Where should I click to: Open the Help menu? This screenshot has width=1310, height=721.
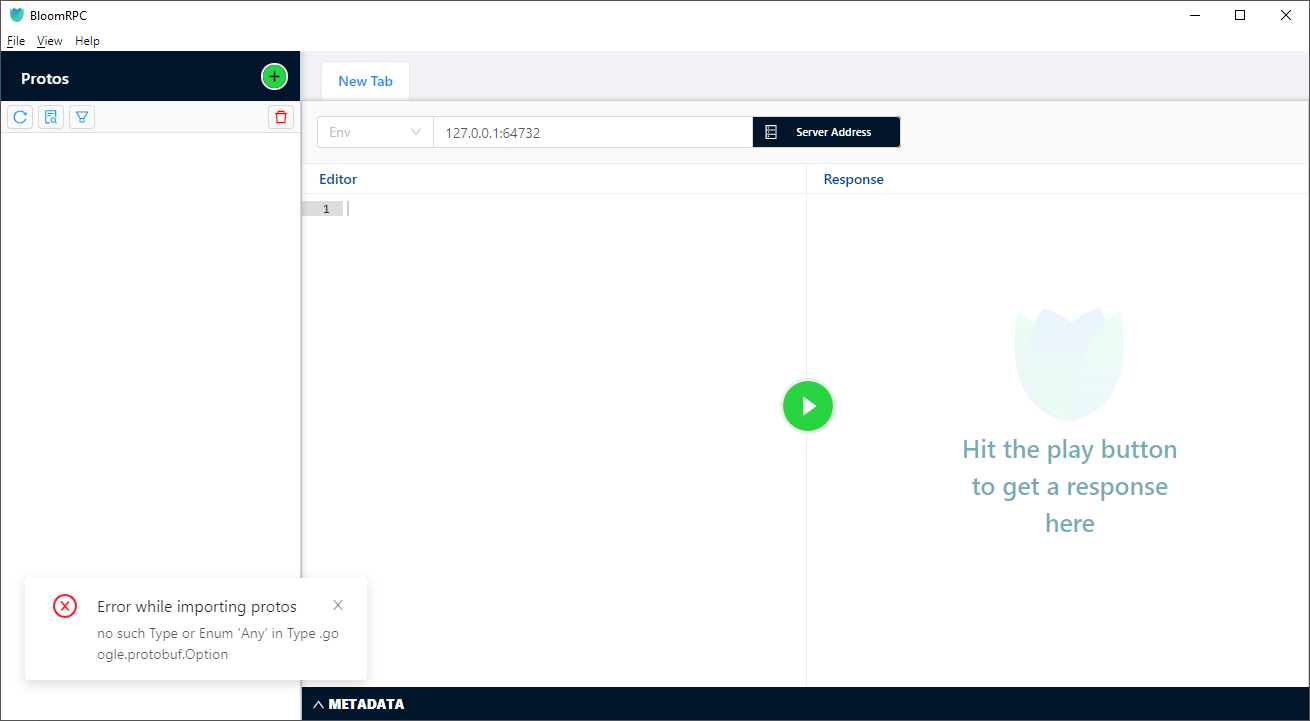tap(88, 41)
